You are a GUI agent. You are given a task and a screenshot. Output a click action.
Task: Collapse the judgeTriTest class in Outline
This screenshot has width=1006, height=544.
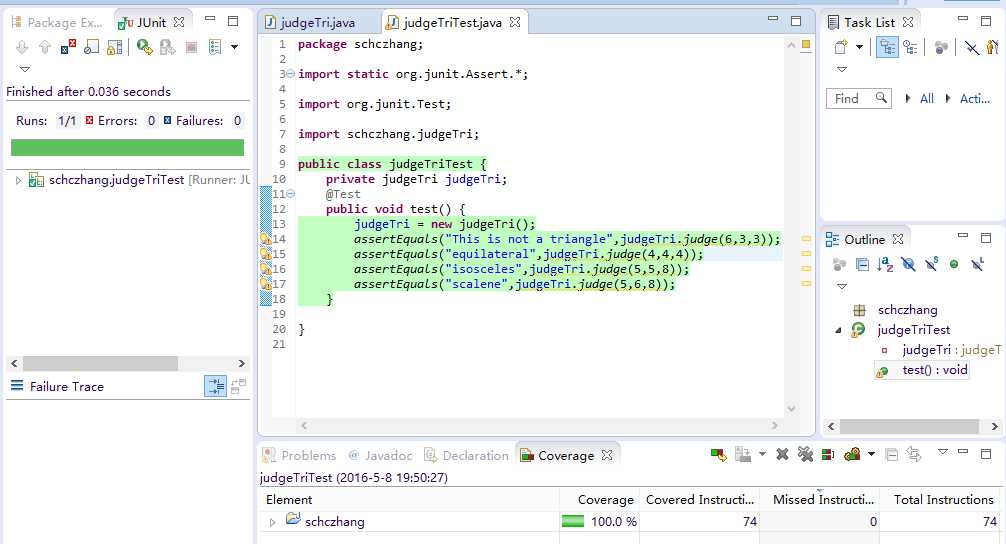click(838, 330)
